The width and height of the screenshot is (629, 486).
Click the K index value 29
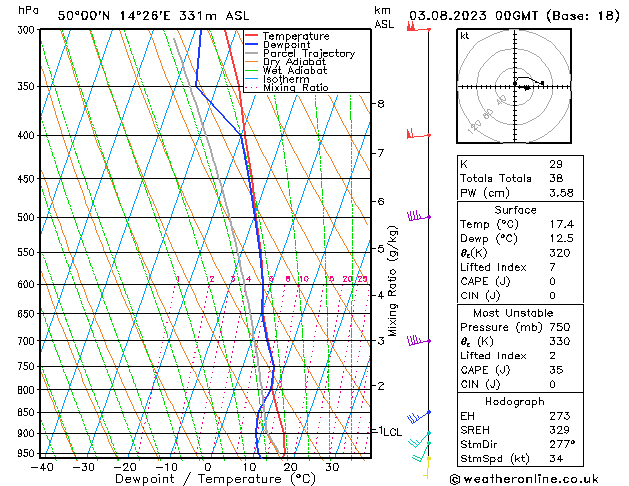click(x=556, y=164)
